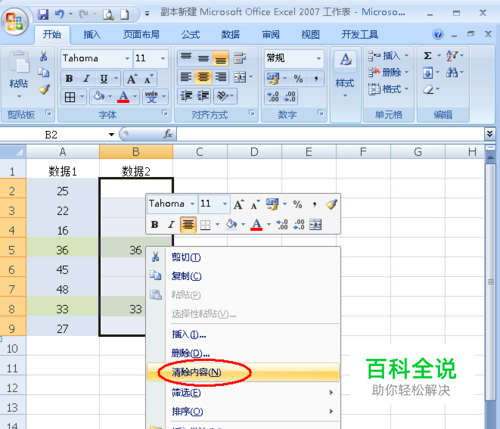Viewport: 500px width, 429px height.
Task: Choose 插入(I)... in context menu
Action: click(243, 334)
